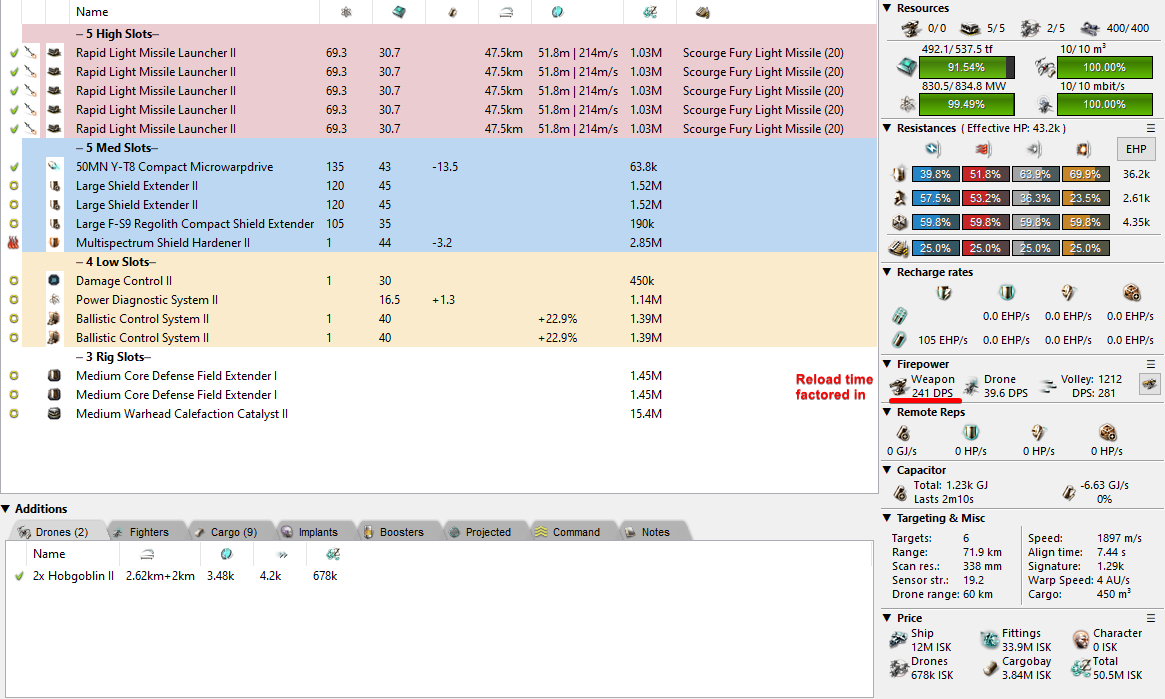Select the Medium Warhead Calefaction Catalyst II row
This screenshot has height=699, width=1165.
(182, 414)
